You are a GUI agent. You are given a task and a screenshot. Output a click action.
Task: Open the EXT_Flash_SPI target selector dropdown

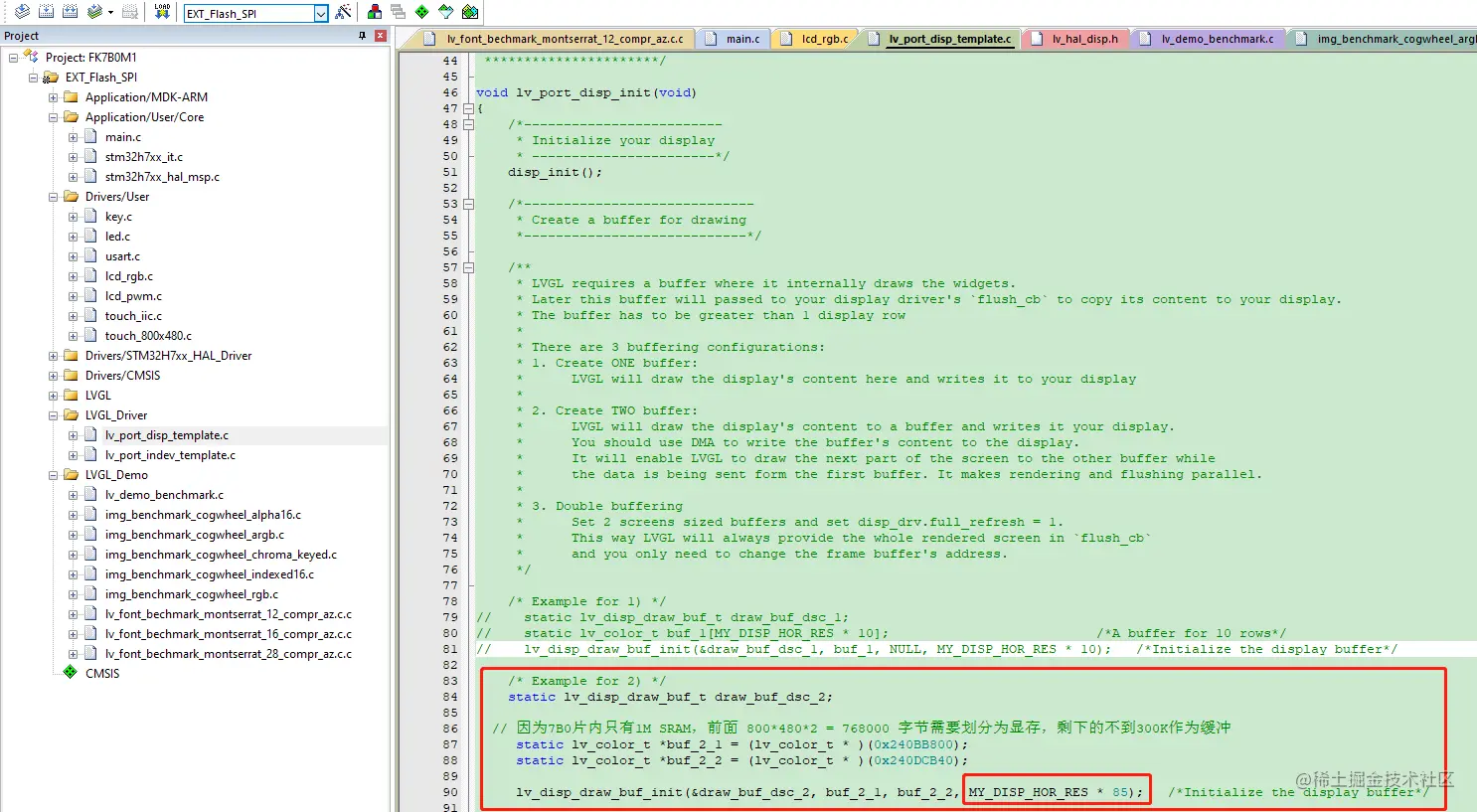321,14
